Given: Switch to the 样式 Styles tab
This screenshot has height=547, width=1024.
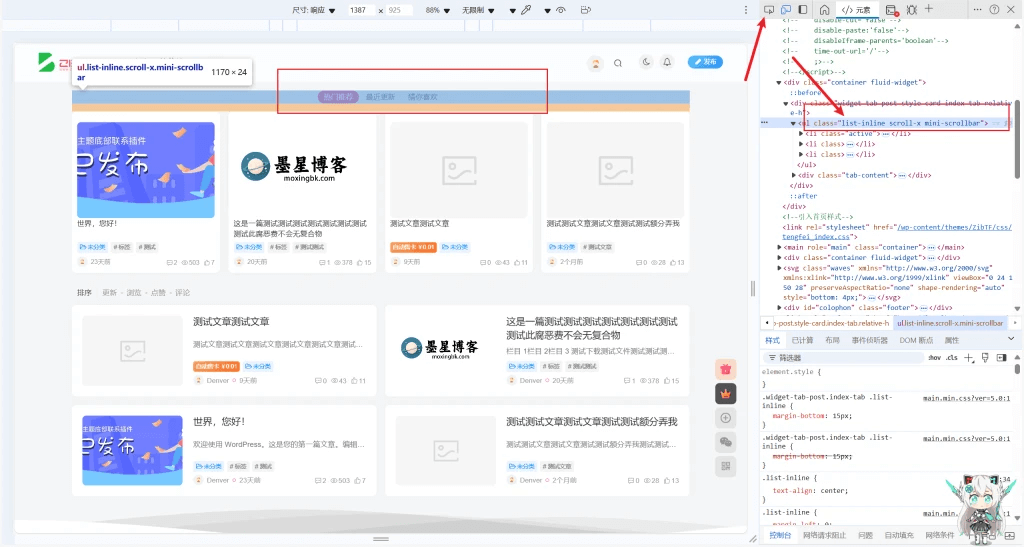Looking at the screenshot, I should click(x=773, y=341).
